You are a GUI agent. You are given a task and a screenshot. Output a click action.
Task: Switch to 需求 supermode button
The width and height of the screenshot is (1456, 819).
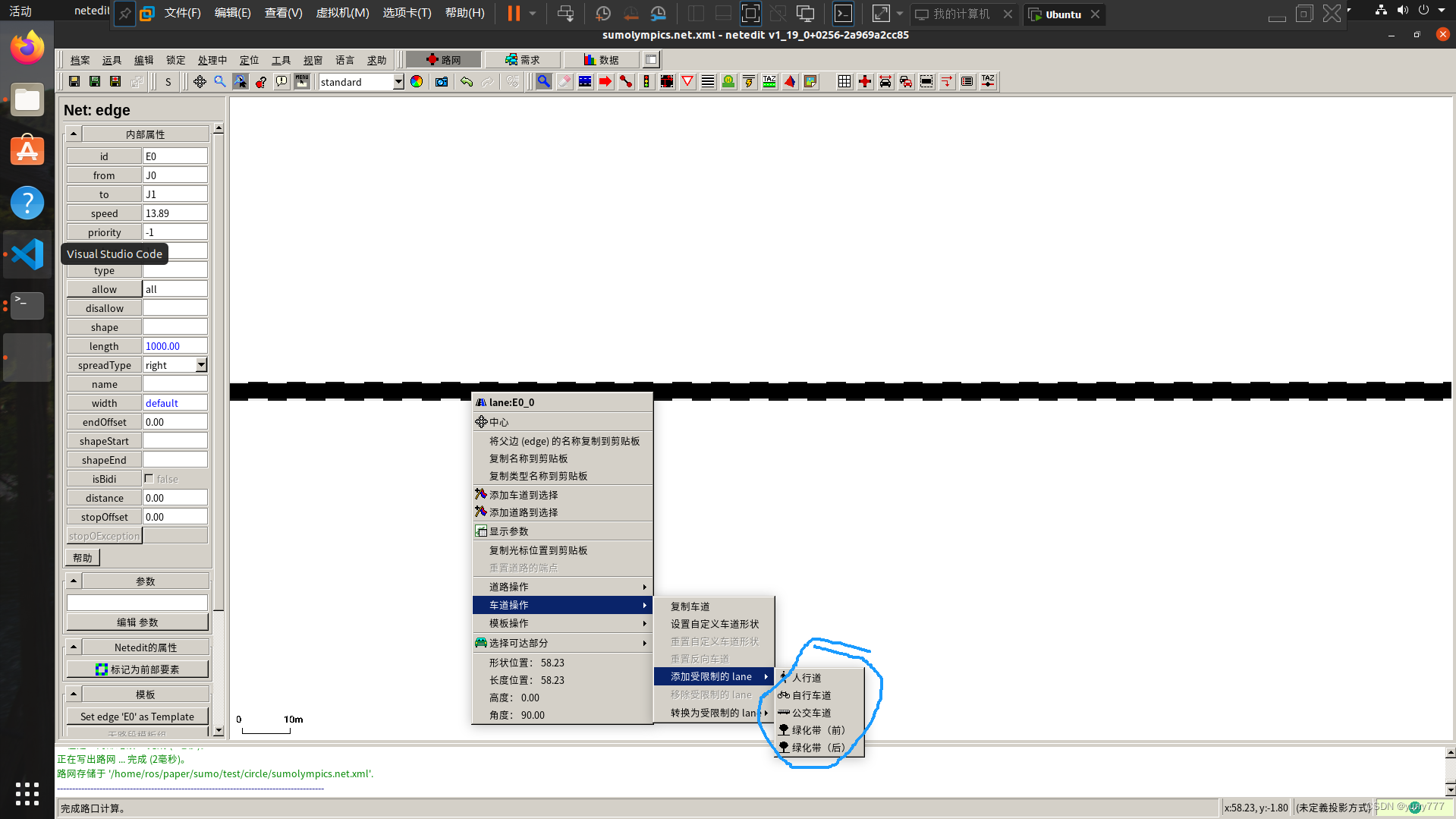522,60
